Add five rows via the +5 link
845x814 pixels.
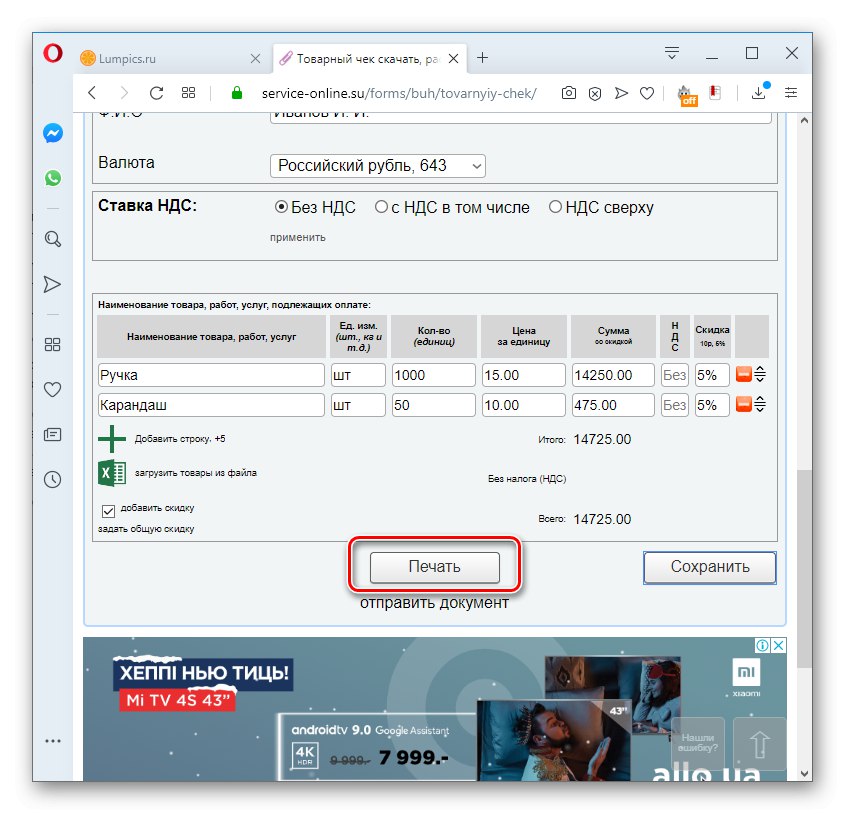pos(220,439)
